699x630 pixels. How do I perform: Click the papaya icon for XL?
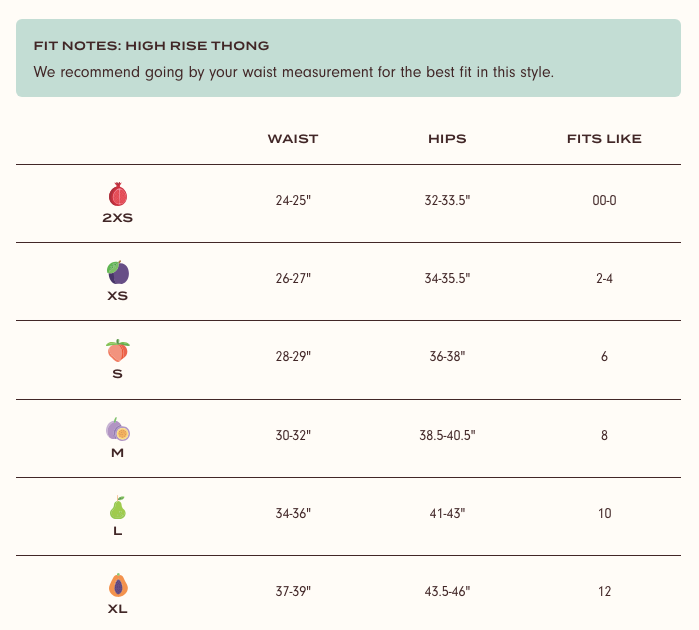coord(118,585)
